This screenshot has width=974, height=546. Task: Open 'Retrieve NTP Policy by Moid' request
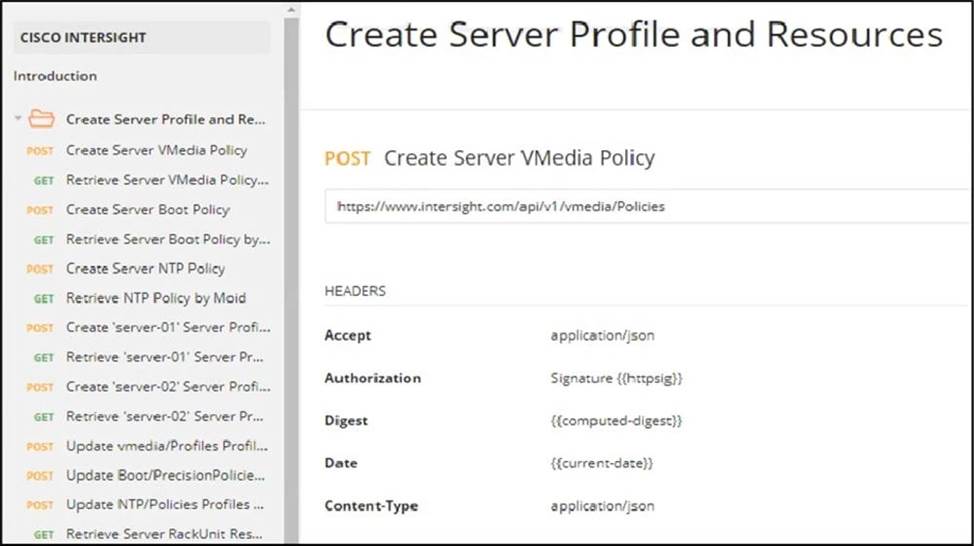click(156, 298)
